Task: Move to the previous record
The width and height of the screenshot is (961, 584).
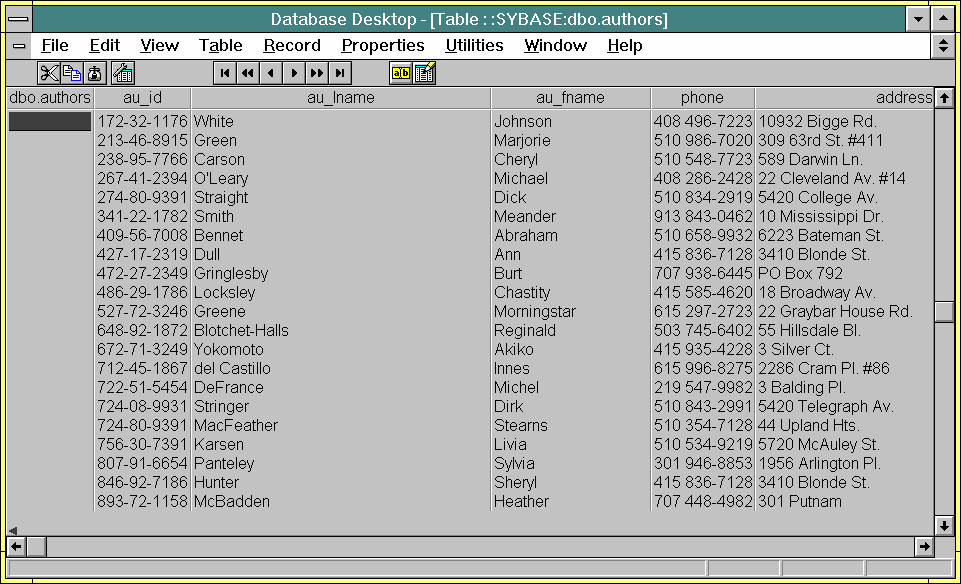Action: tap(270, 73)
